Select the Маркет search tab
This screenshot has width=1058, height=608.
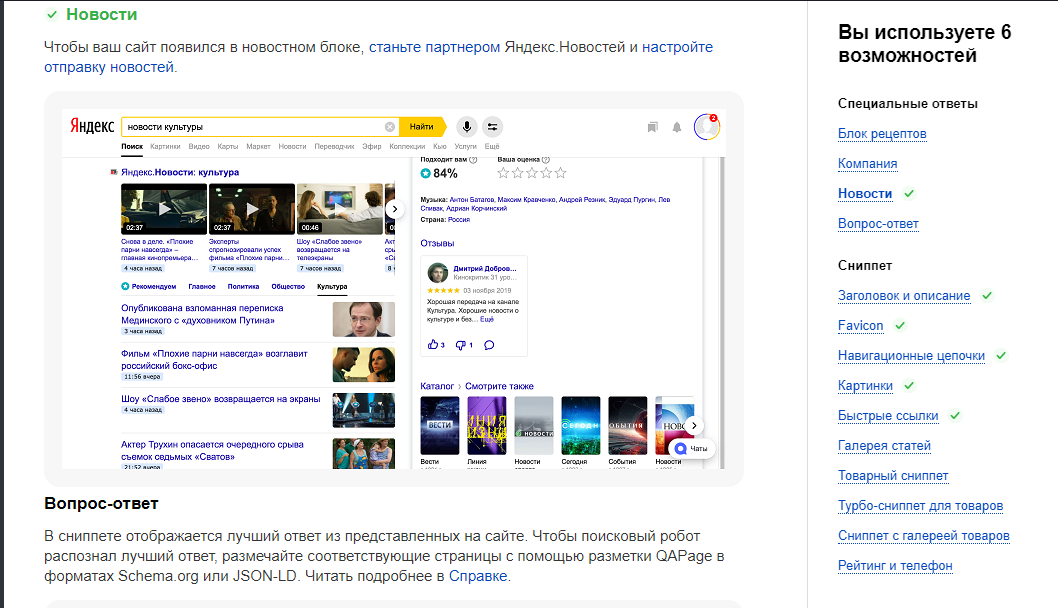tap(258, 146)
